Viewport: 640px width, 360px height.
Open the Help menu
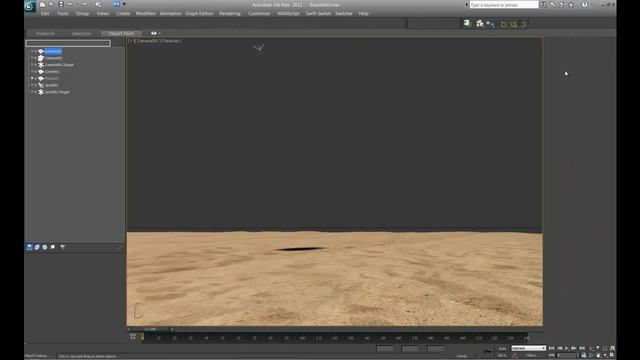[363, 13]
